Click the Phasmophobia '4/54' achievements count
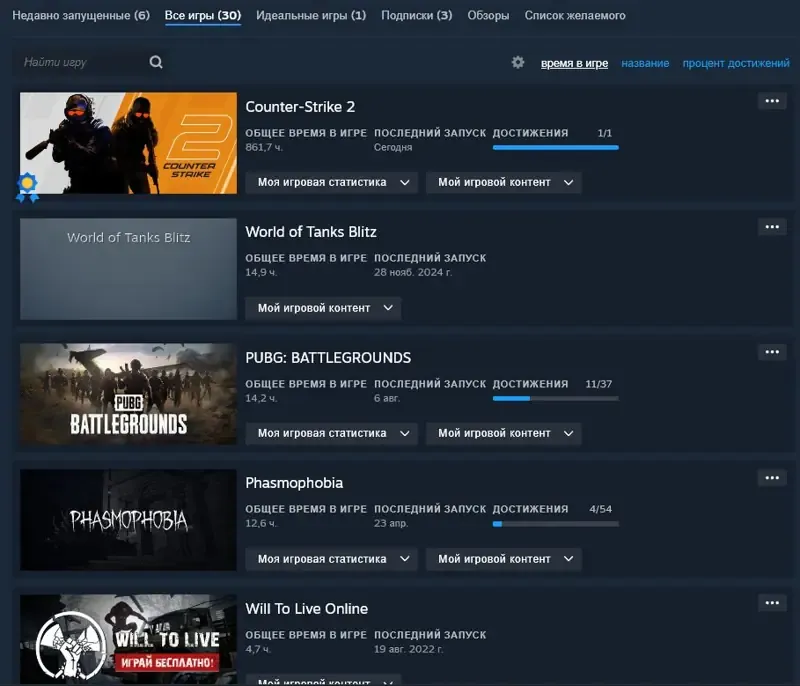Image resolution: width=800 pixels, height=686 pixels. tap(601, 509)
